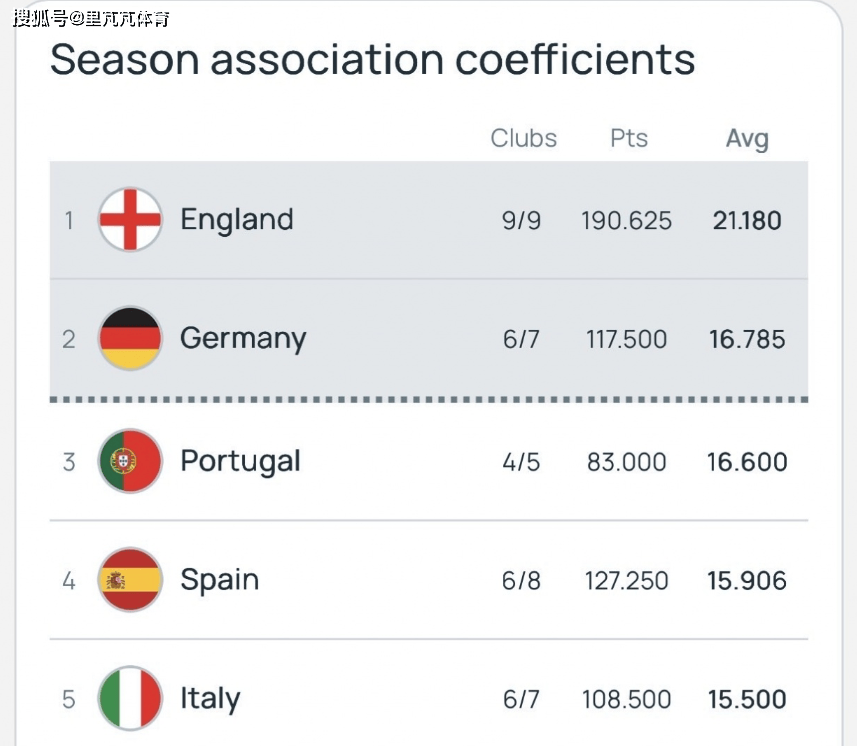857x746 pixels.
Task: Click the Spain flag icon
Action: (130, 580)
